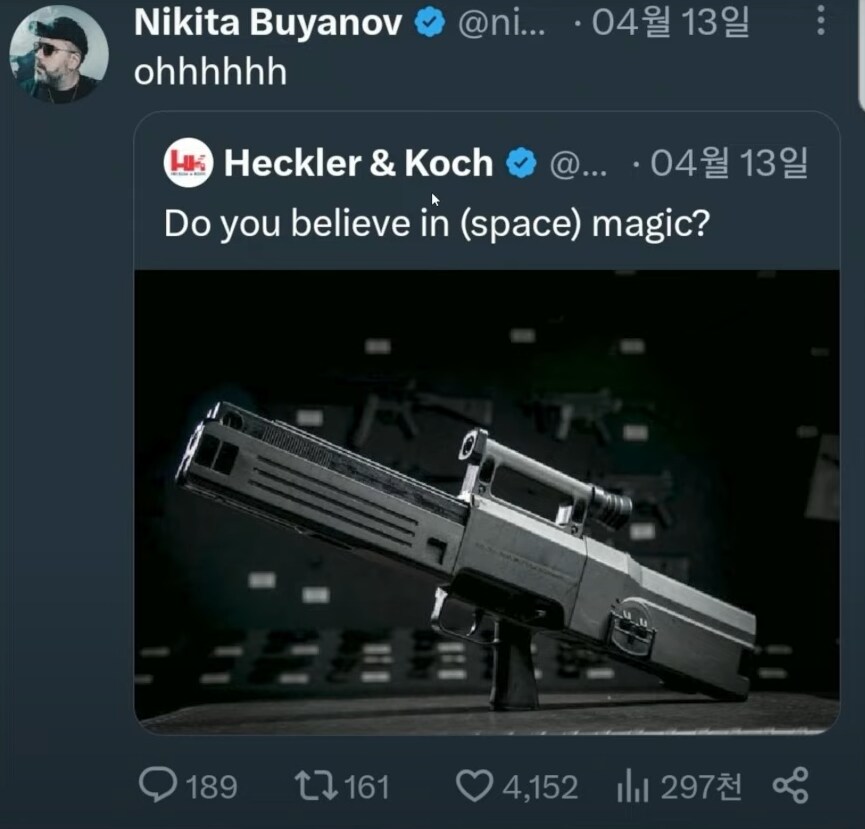Share the tweet via share icon
The width and height of the screenshot is (865, 829).
coord(790,786)
